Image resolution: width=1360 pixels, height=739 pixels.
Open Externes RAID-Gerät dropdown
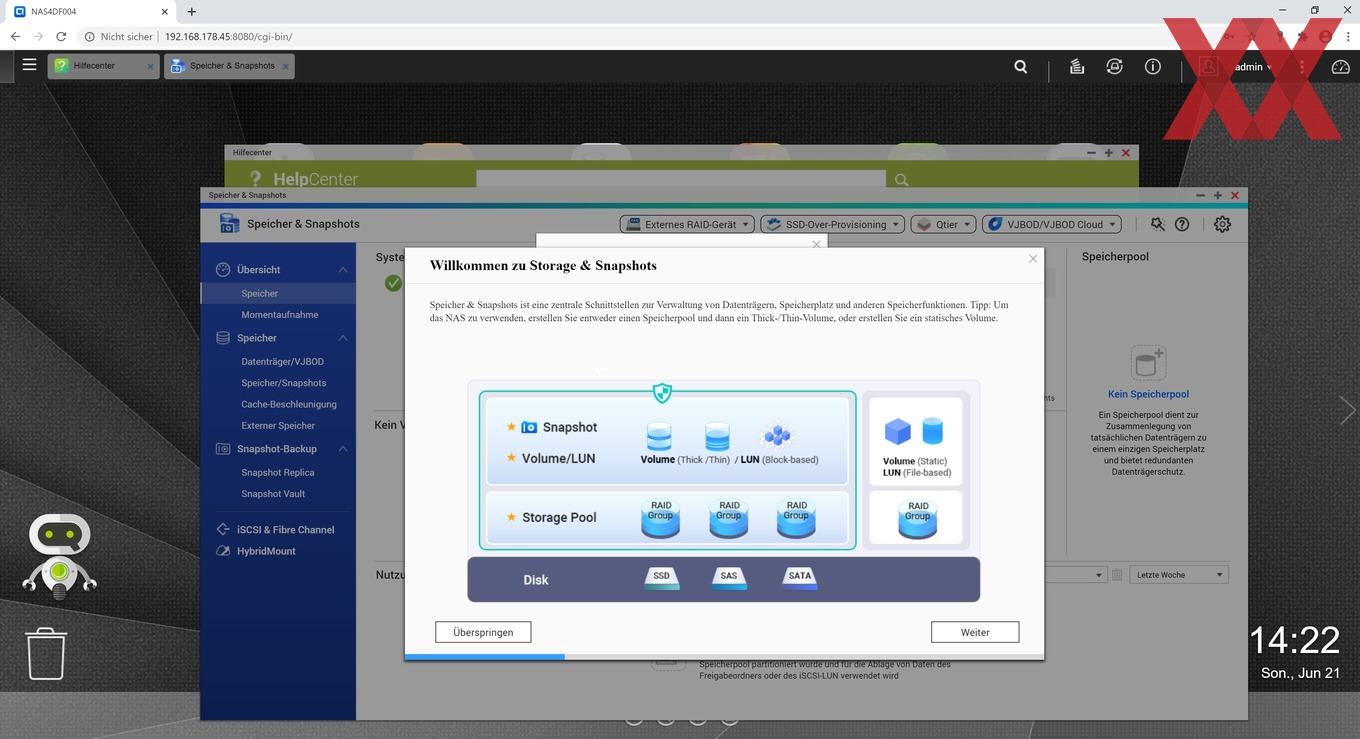pyautogui.click(x=686, y=224)
